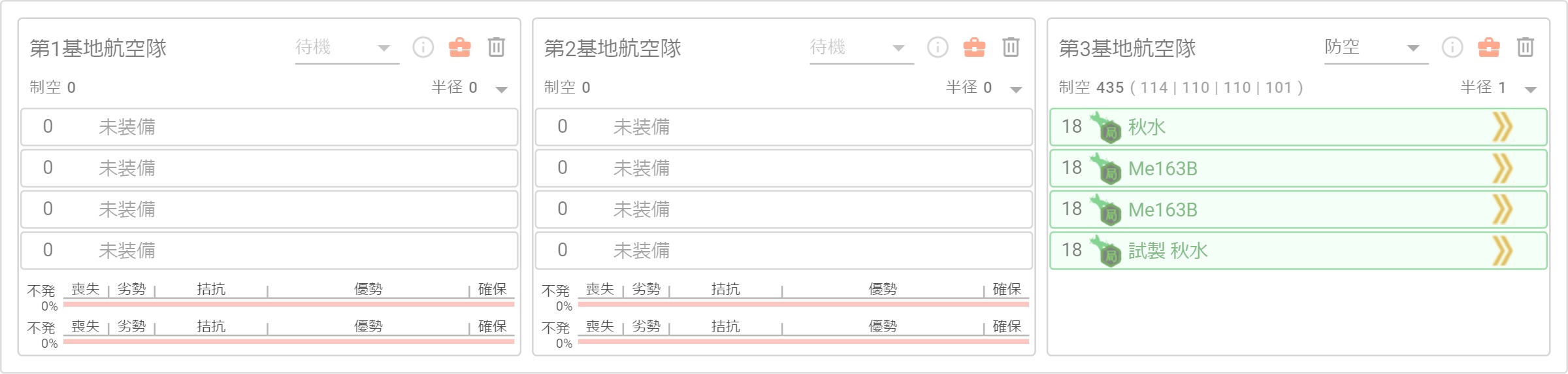Image resolution: width=1568 pixels, height=374 pixels.
Task: Select the first 未装備 slot in 第1基地航空隊
Action: (x=269, y=127)
